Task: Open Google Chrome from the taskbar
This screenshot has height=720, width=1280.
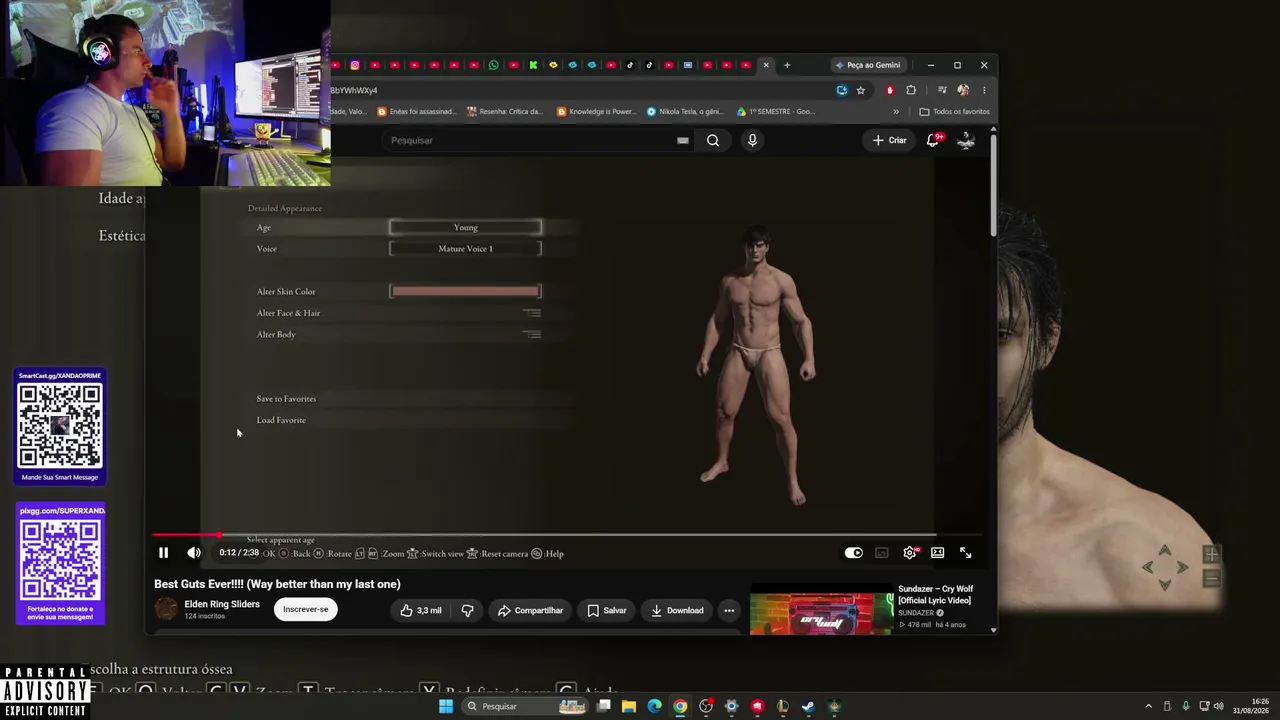Action: pos(680,706)
